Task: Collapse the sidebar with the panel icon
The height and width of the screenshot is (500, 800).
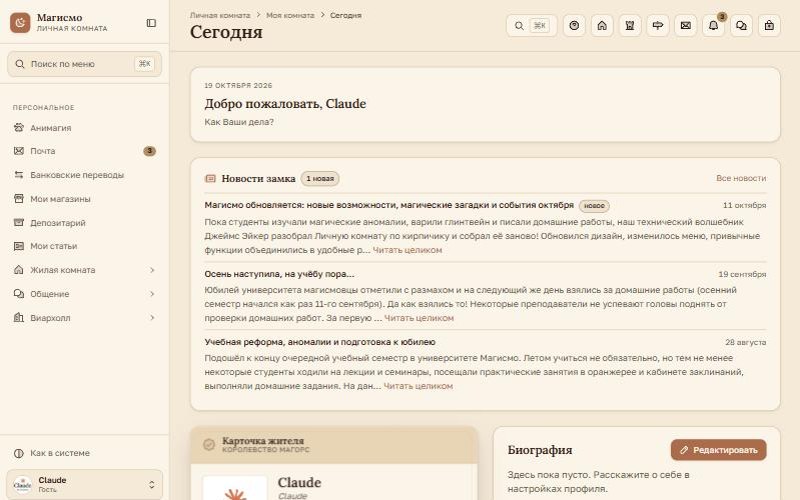Action: coord(151,23)
